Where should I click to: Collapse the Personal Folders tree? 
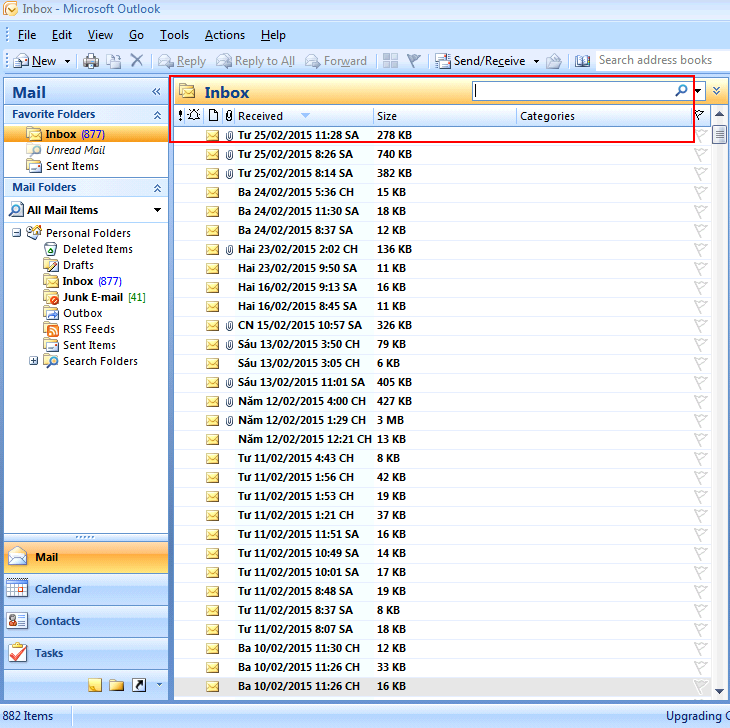click(x=16, y=232)
